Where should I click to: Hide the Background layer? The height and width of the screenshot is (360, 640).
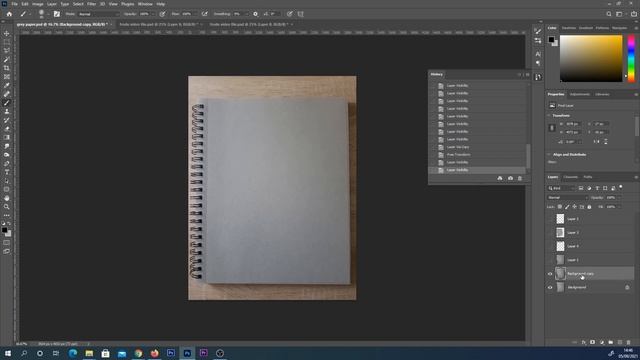click(550, 287)
